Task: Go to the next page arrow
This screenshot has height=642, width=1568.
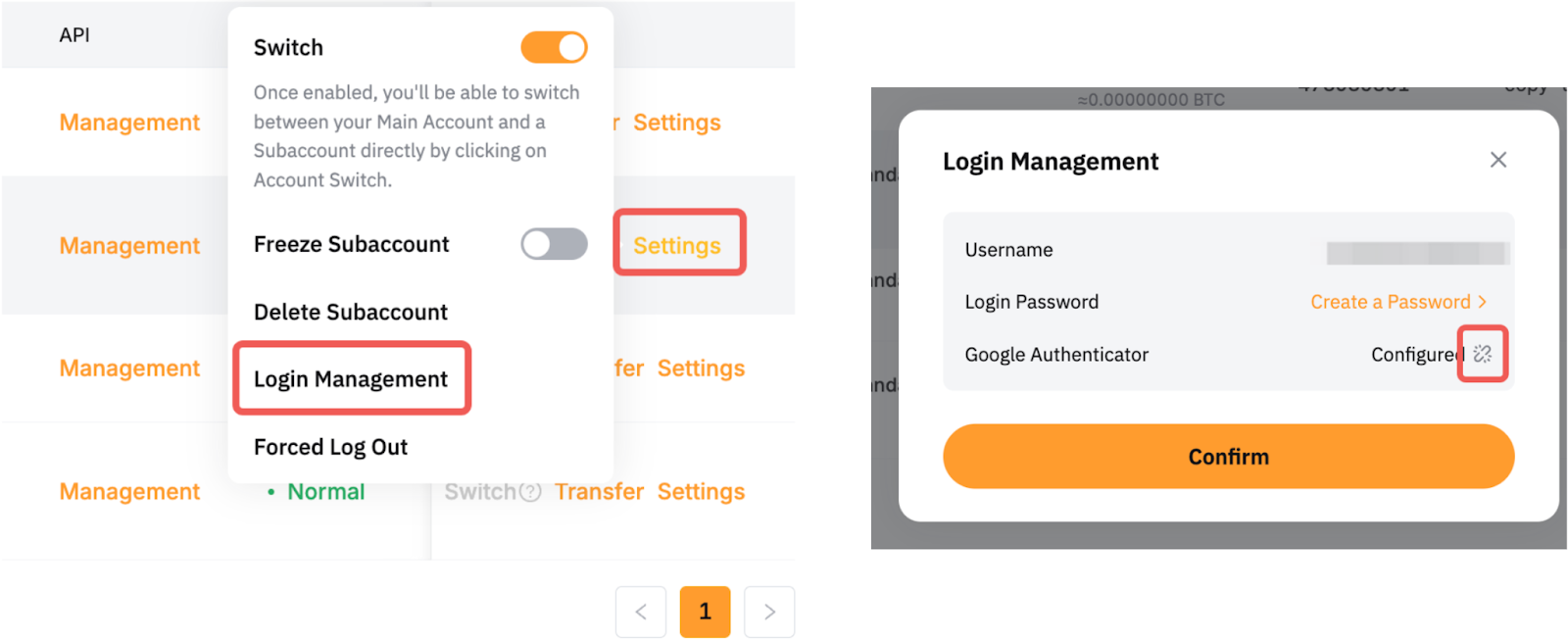Action: (769, 612)
